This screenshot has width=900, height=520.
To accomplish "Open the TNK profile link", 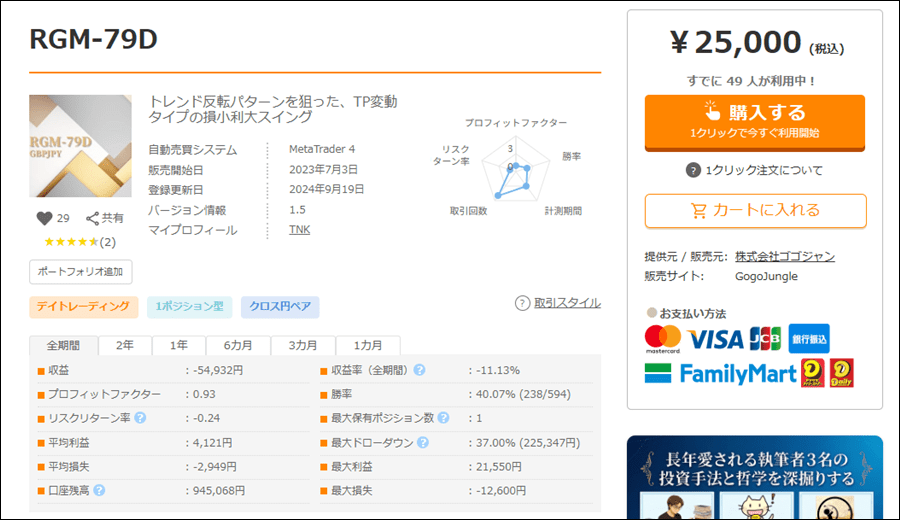I will tap(300, 230).
